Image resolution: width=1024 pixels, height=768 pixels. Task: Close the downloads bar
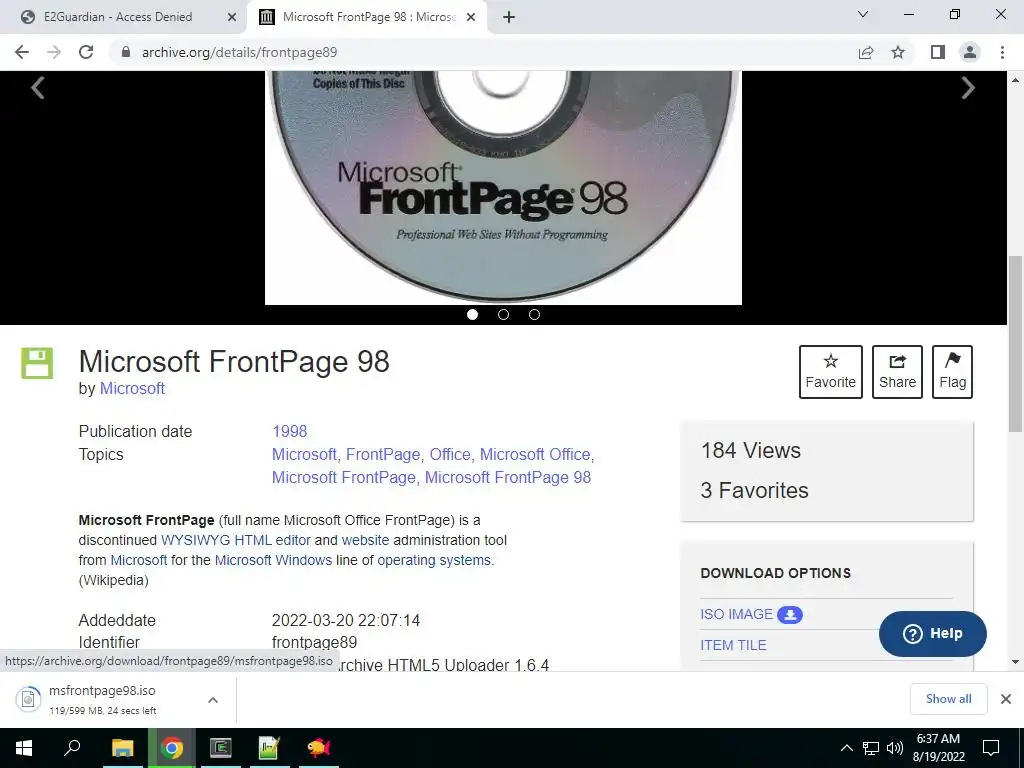pyautogui.click(x=1006, y=699)
